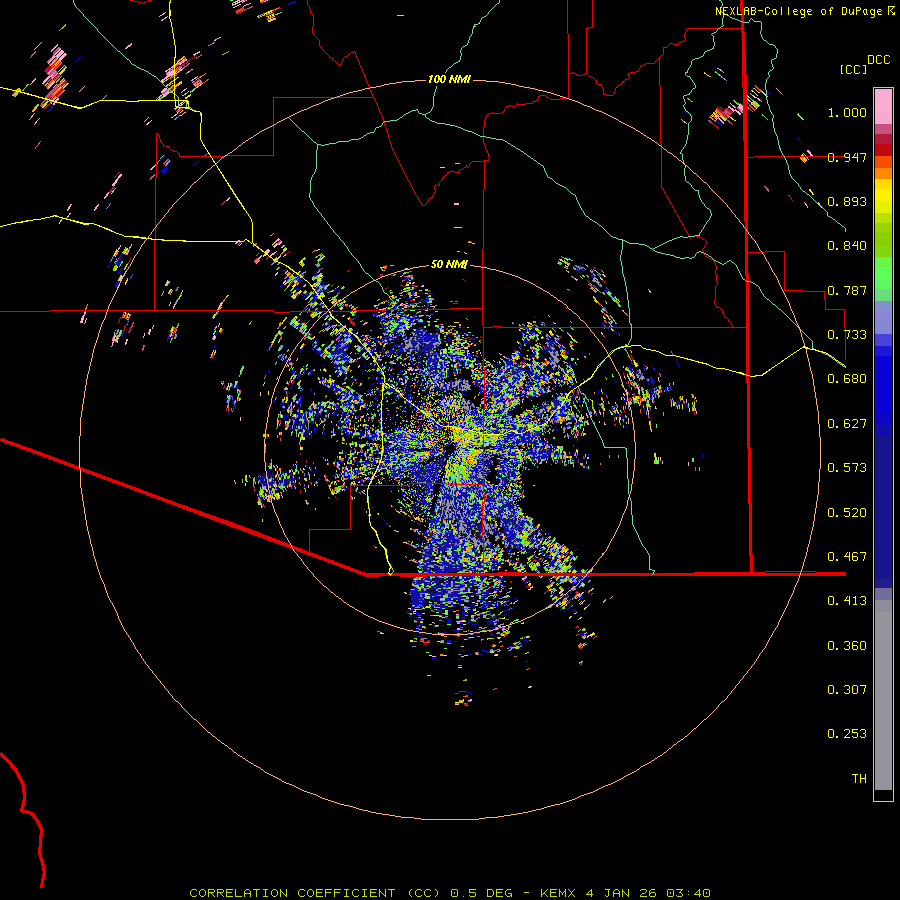Image resolution: width=900 pixels, height=900 pixels.
Task: Click the 0.733 color scale value
Action: coord(847,335)
